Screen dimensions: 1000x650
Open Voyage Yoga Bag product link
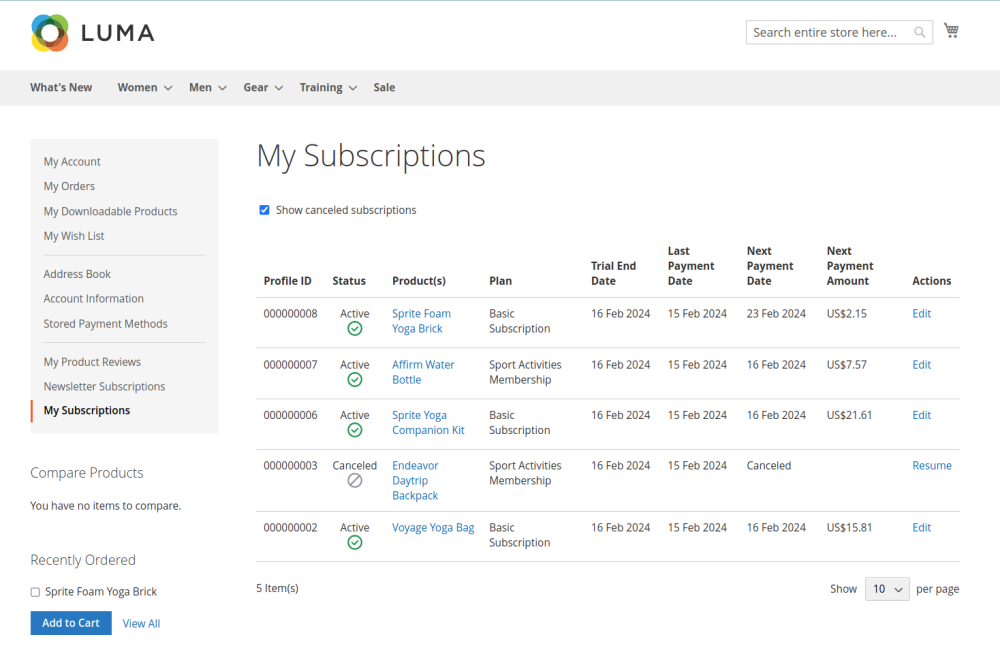click(x=433, y=528)
